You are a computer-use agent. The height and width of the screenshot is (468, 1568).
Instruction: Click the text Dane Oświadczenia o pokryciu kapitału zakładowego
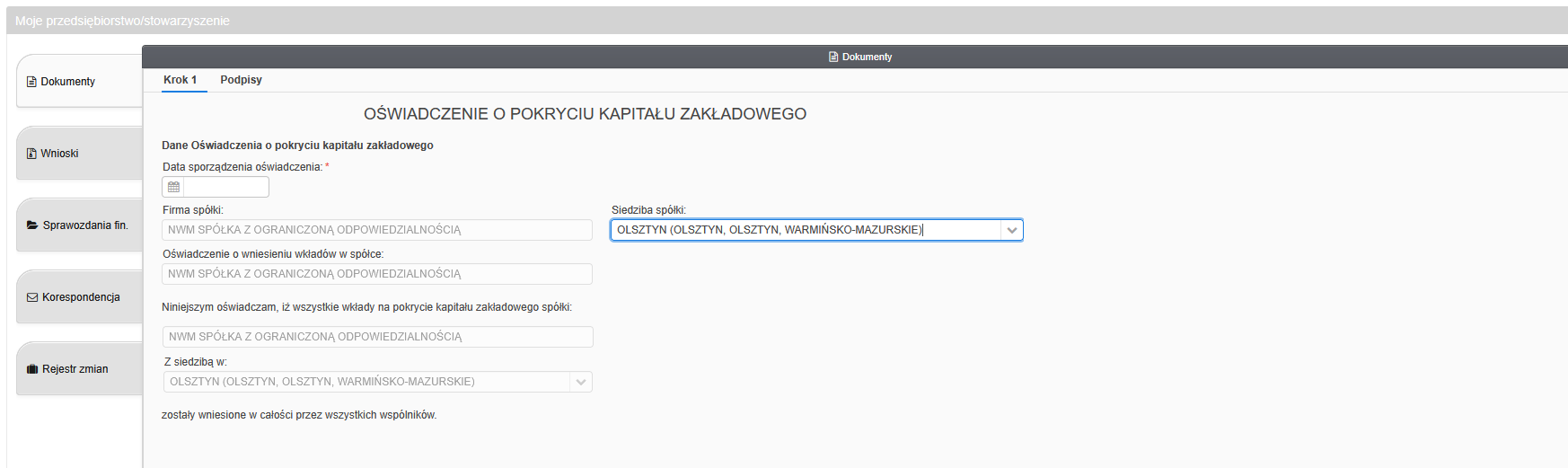point(297,146)
